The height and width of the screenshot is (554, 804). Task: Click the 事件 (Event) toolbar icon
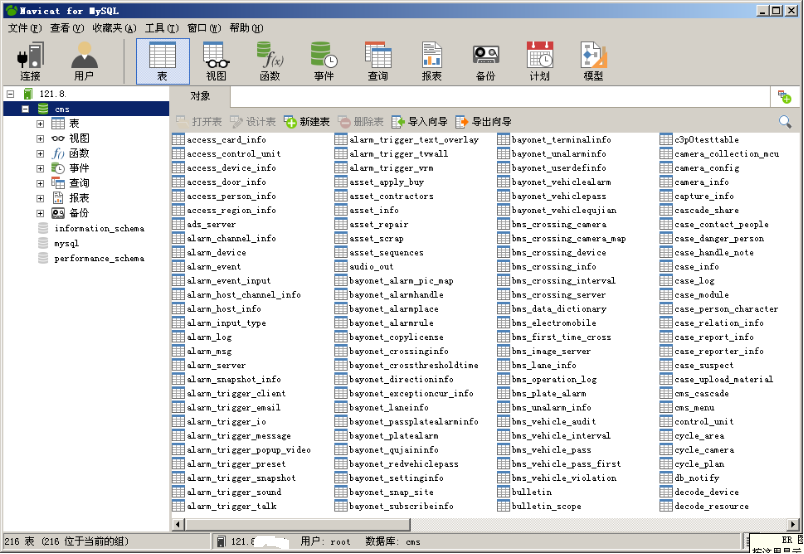[324, 61]
